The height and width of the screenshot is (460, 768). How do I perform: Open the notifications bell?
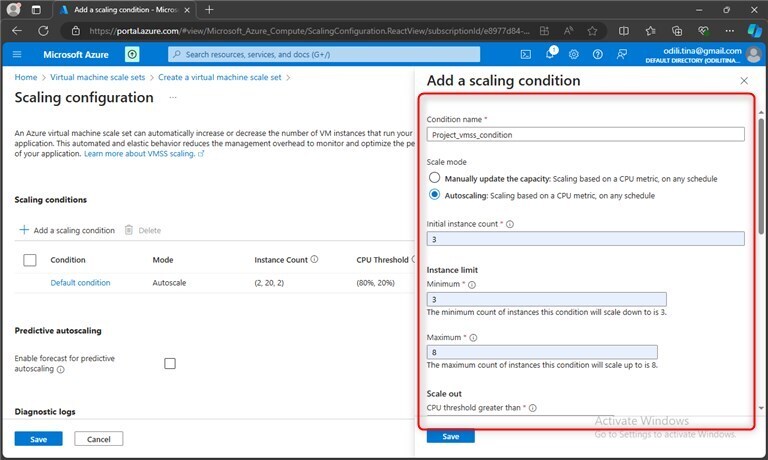tap(550, 54)
